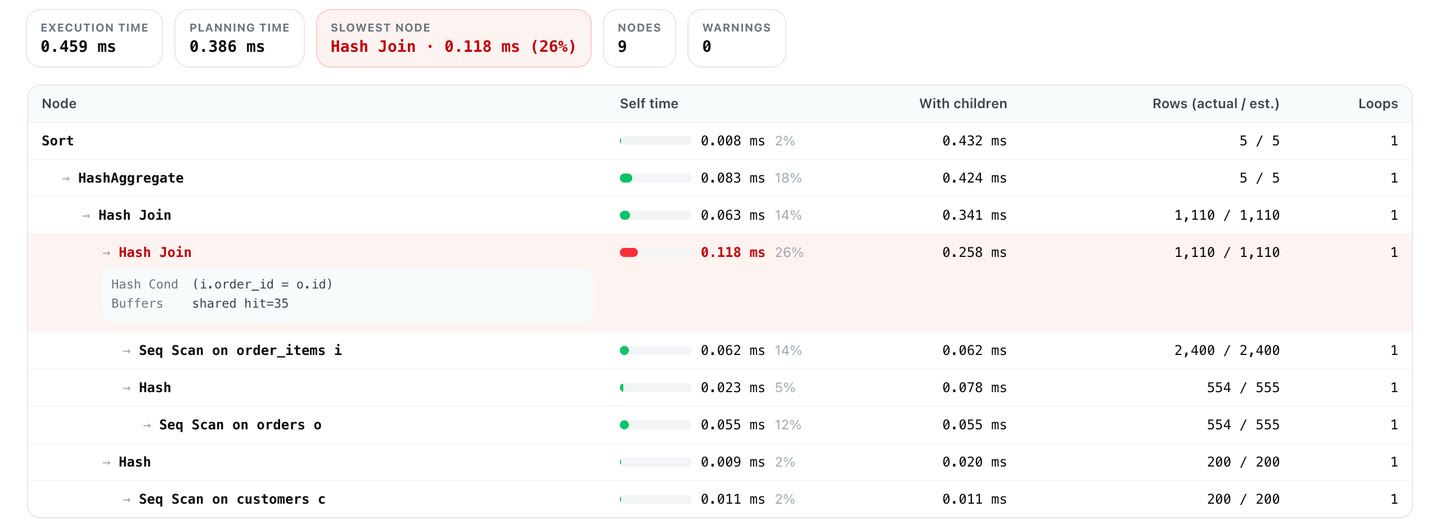
Task: Select the Hash node with 0.023 ms
Action: tap(720, 387)
